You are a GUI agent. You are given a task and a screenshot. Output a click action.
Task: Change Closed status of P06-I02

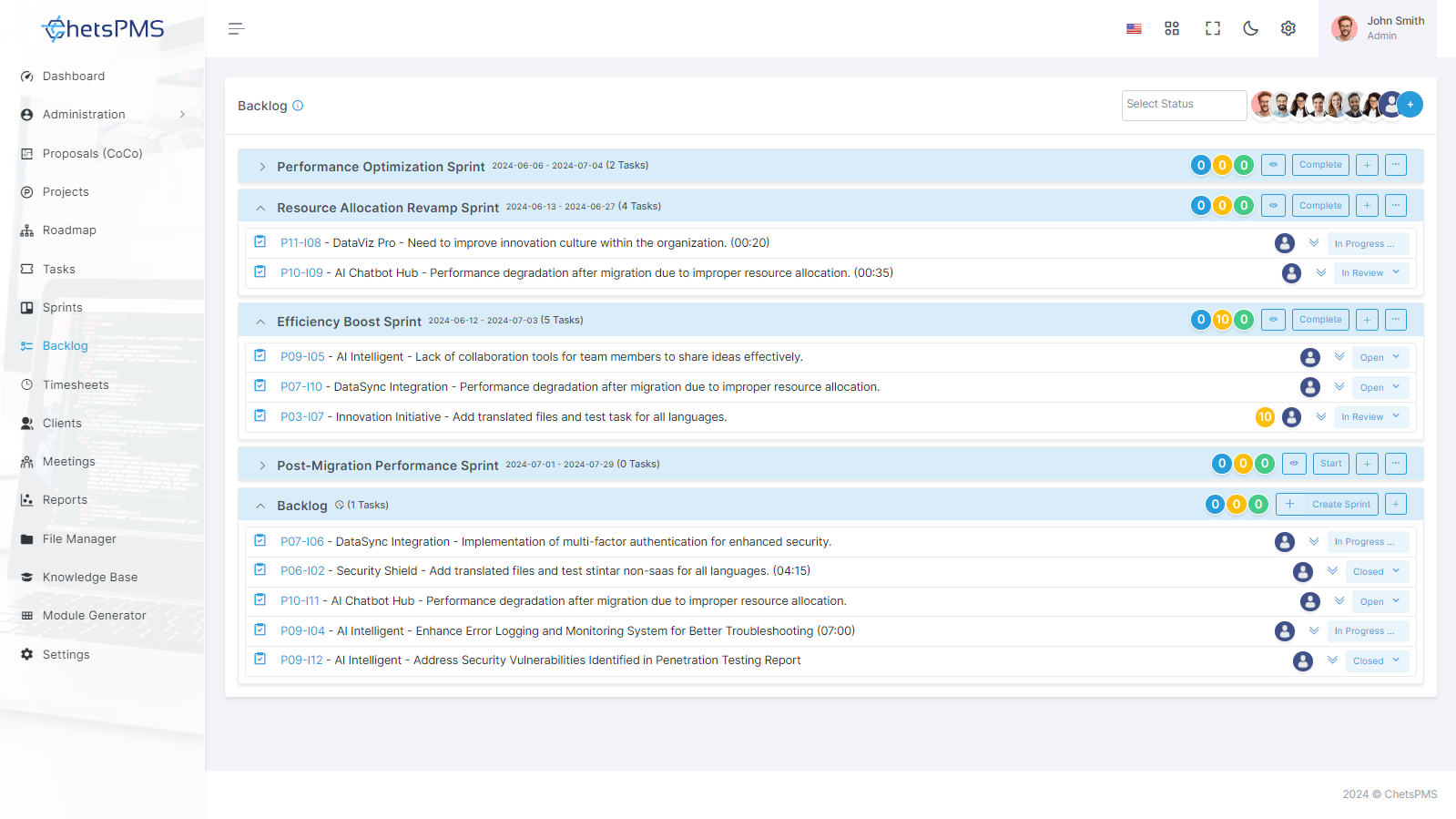[x=1377, y=572]
